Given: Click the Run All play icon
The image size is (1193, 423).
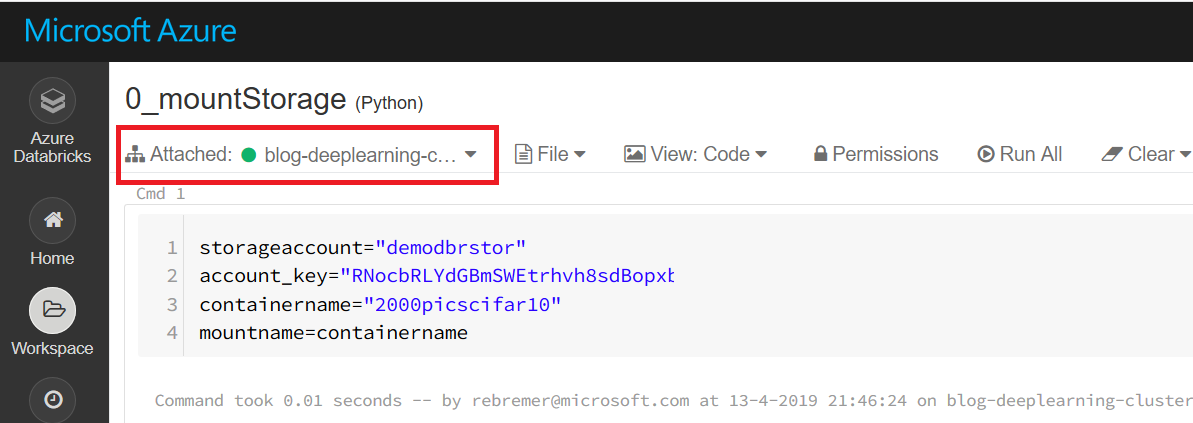Looking at the screenshot, I should (x=986, y=154).
